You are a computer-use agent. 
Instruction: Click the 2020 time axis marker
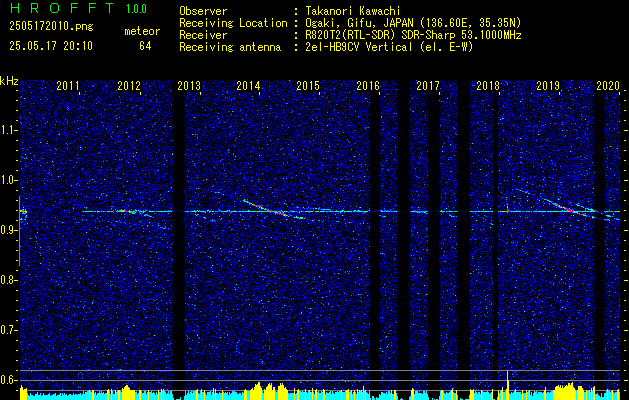tap(608, 85)
